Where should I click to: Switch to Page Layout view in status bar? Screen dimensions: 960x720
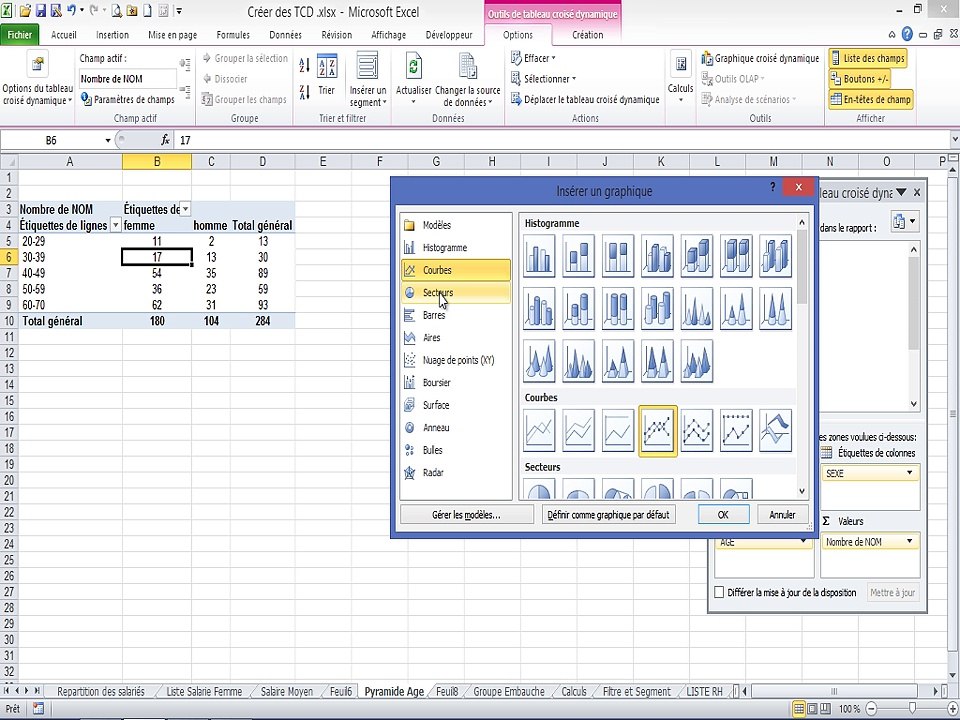812,708
